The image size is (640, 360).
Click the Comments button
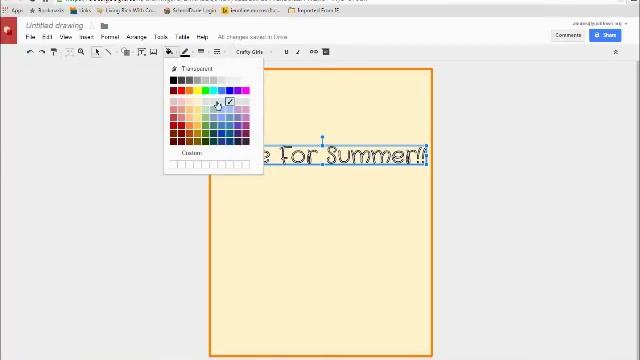pos(568,36)
